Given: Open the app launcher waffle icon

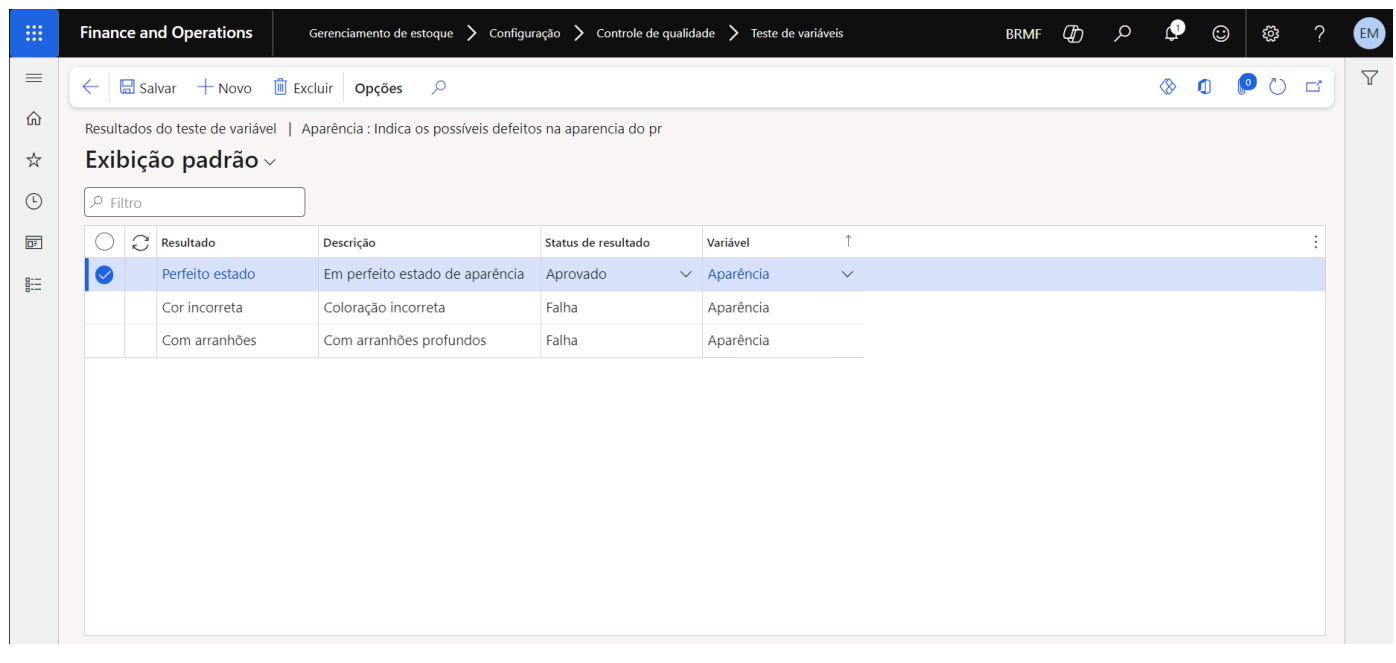Looking at the screenshot, I should (x=34, y=33).
